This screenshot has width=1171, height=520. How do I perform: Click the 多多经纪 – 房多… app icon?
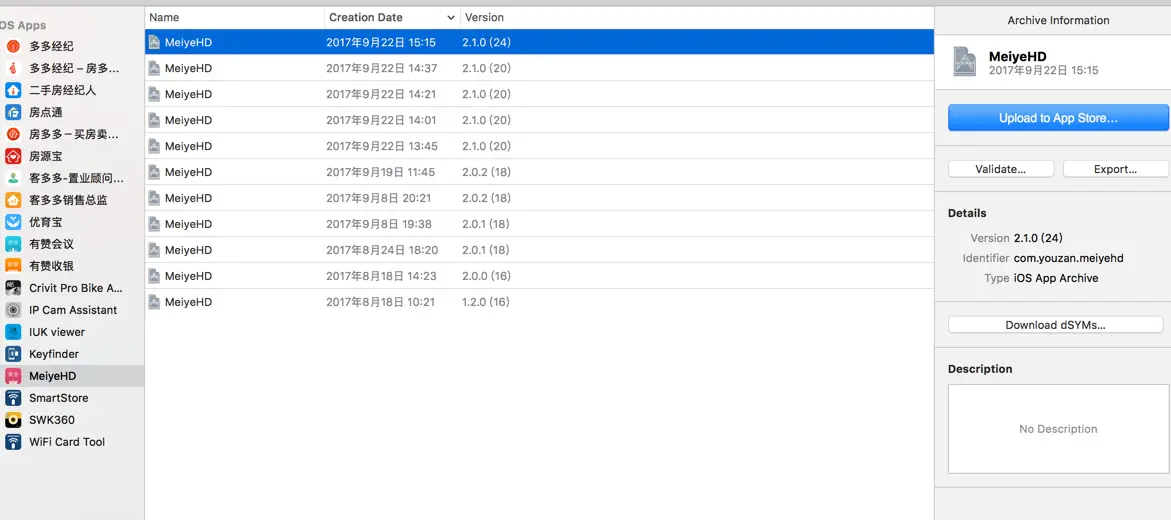13,68
